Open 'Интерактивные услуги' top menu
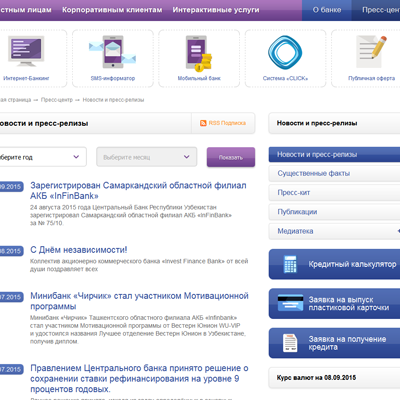 point(216,10)
